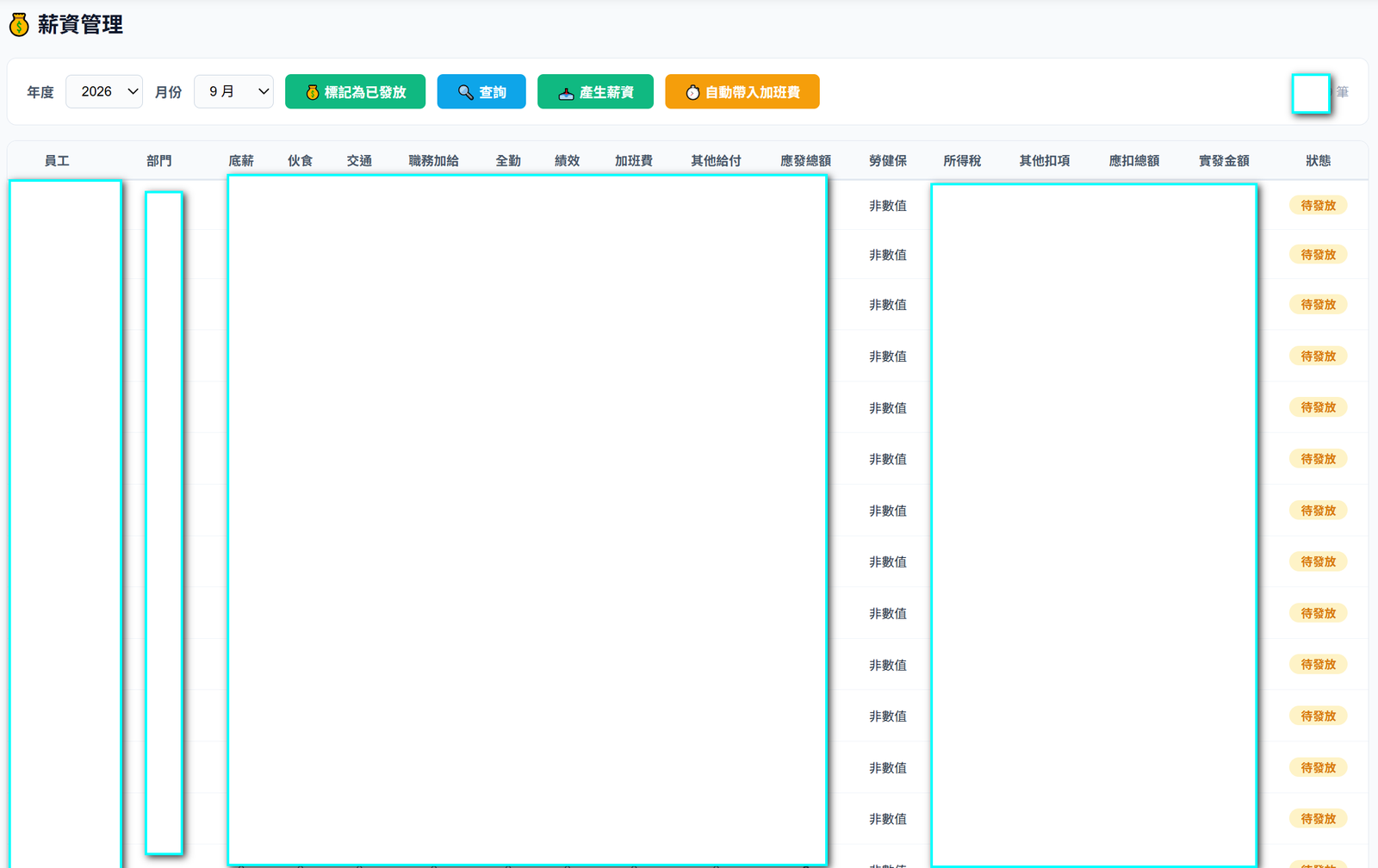
Task: Click the 其他給付 column header
Action: (x=716, y=161)
